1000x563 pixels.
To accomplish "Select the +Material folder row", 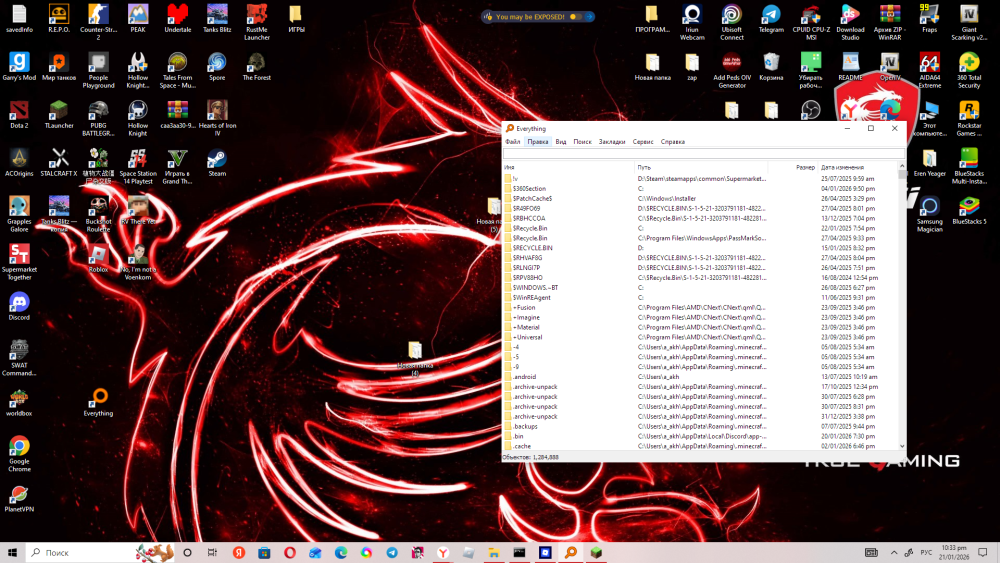I will [700, 327].
